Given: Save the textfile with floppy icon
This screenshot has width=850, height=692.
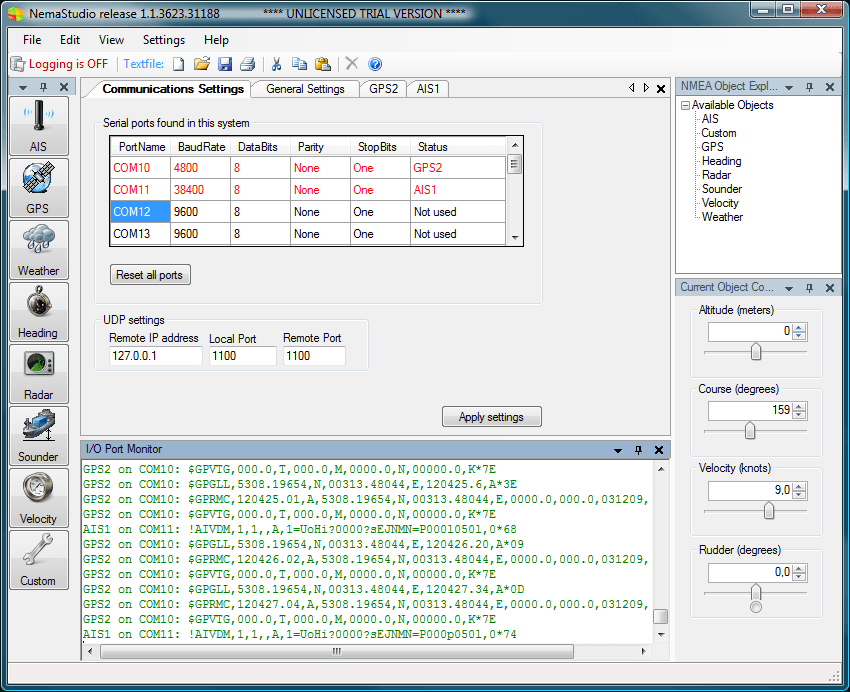Looking at the screenshot, I should pos(225,64).
